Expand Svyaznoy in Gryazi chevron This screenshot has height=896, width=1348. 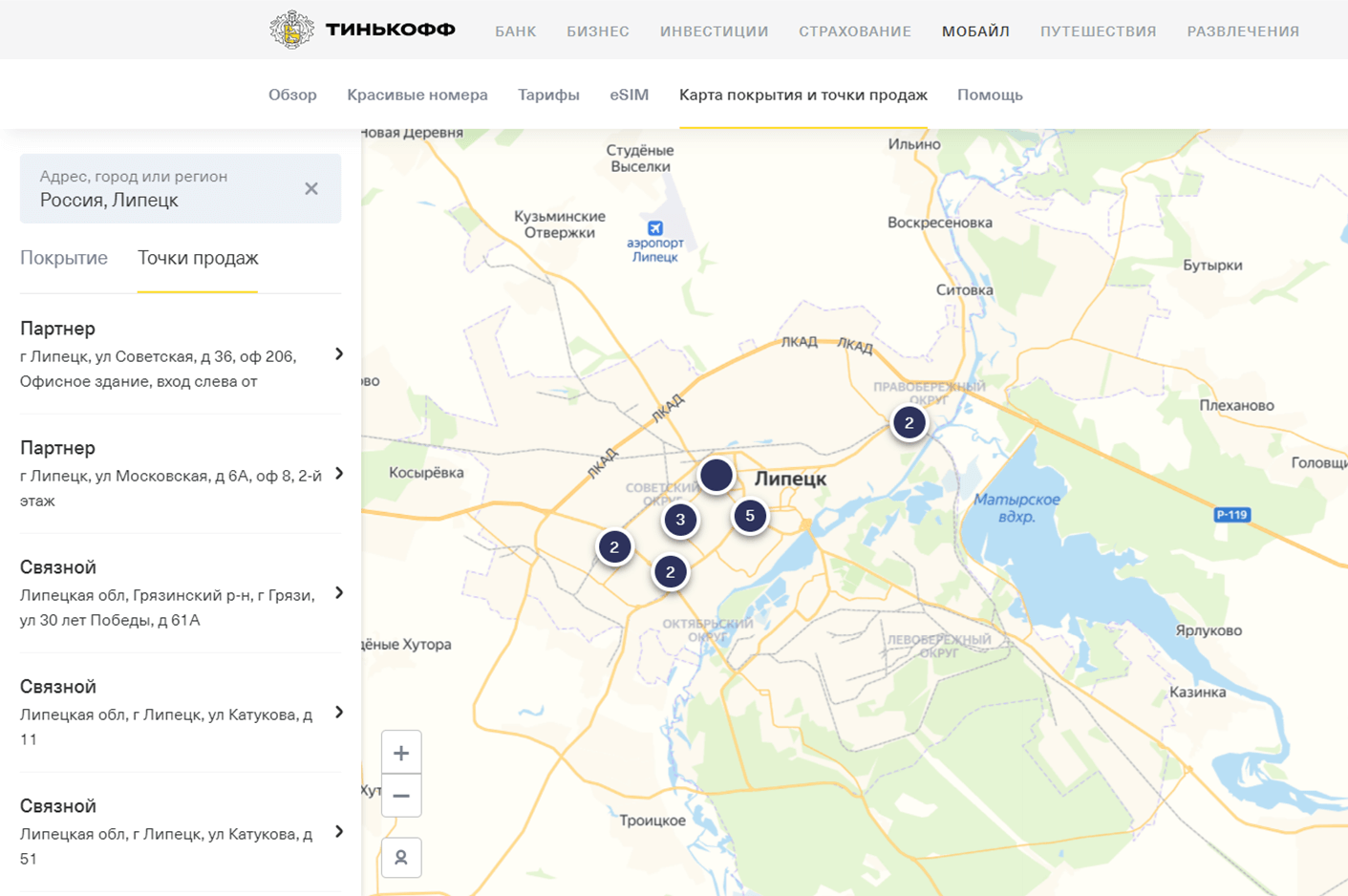339,593
